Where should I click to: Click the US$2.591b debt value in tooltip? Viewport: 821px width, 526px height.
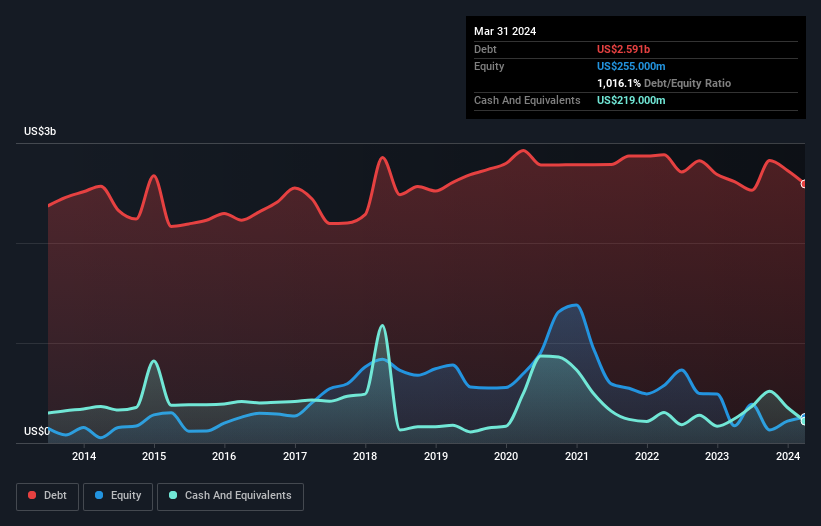(x=623, y=49)
